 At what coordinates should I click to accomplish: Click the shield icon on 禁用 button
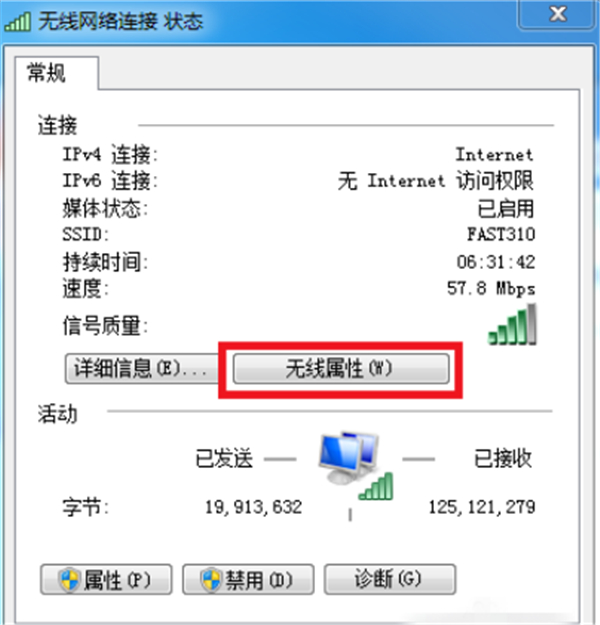[x=211, y=580]
